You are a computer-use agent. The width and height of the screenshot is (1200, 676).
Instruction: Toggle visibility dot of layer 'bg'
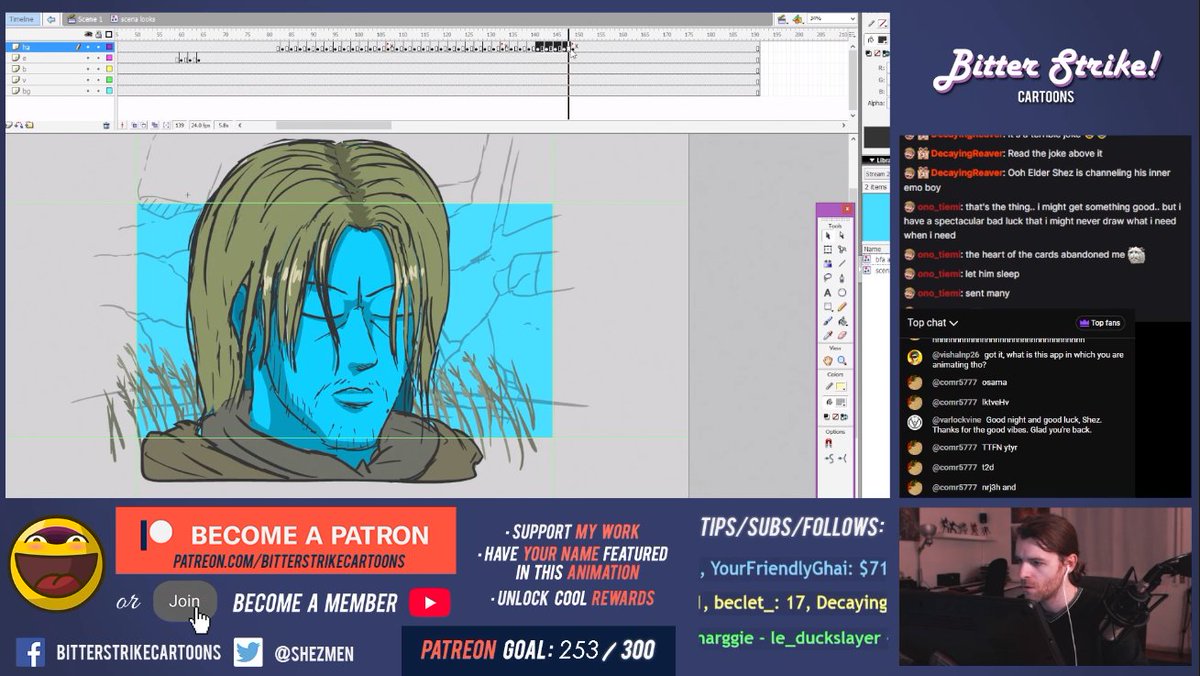click(x=88, y=91)
